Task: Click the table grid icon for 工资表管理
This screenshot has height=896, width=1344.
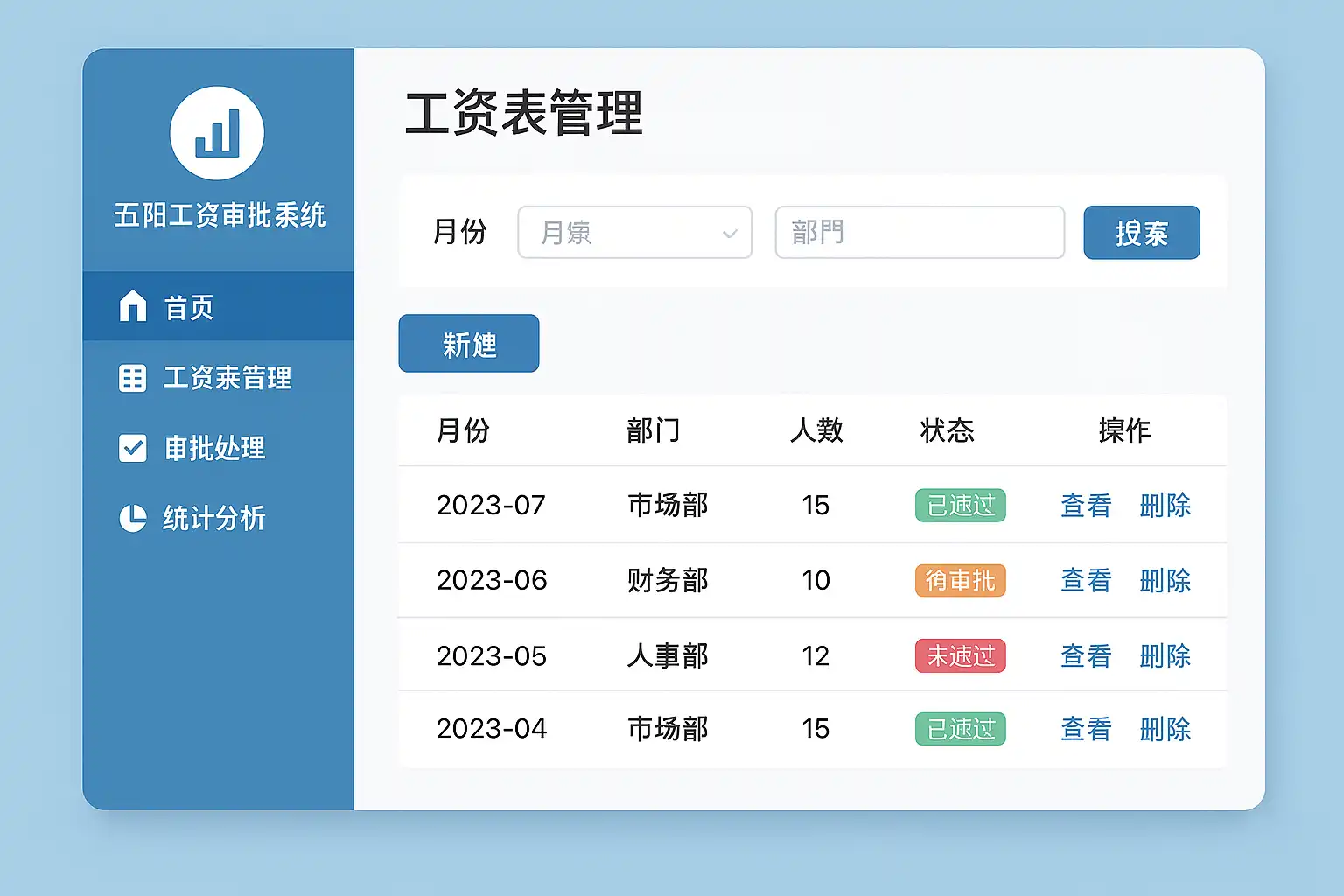Action: tap(133, 378)
